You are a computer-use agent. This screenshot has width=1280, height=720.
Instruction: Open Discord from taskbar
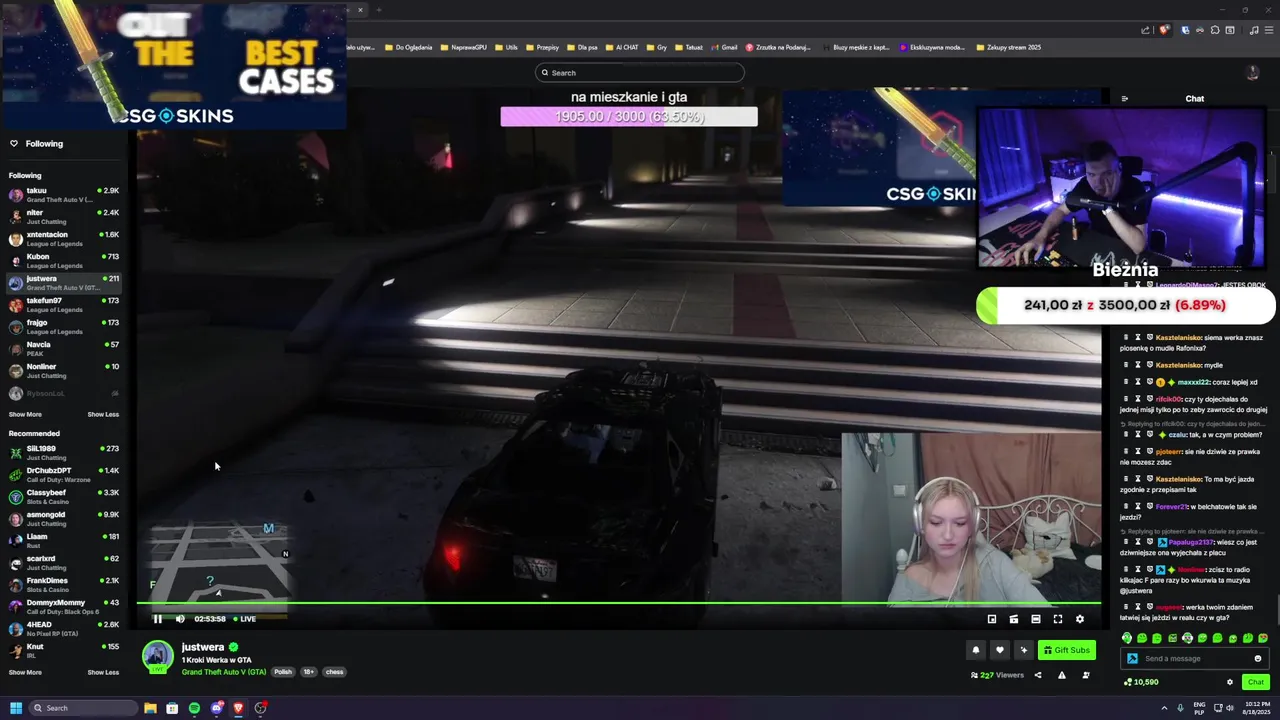216,708
